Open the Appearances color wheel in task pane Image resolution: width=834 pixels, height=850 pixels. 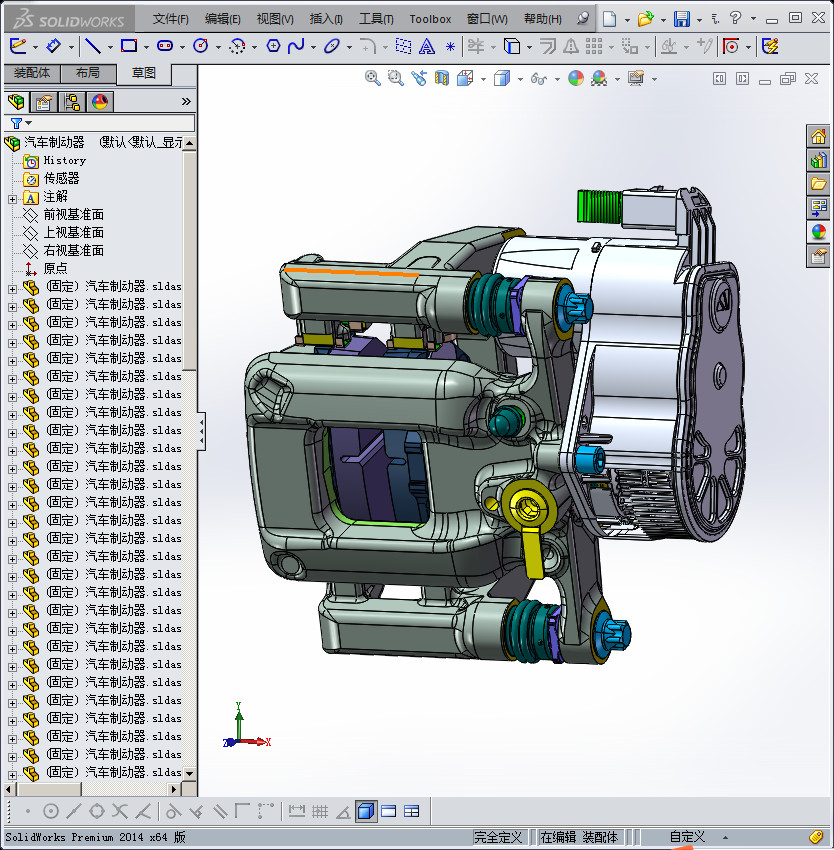[x=818, y=231]
